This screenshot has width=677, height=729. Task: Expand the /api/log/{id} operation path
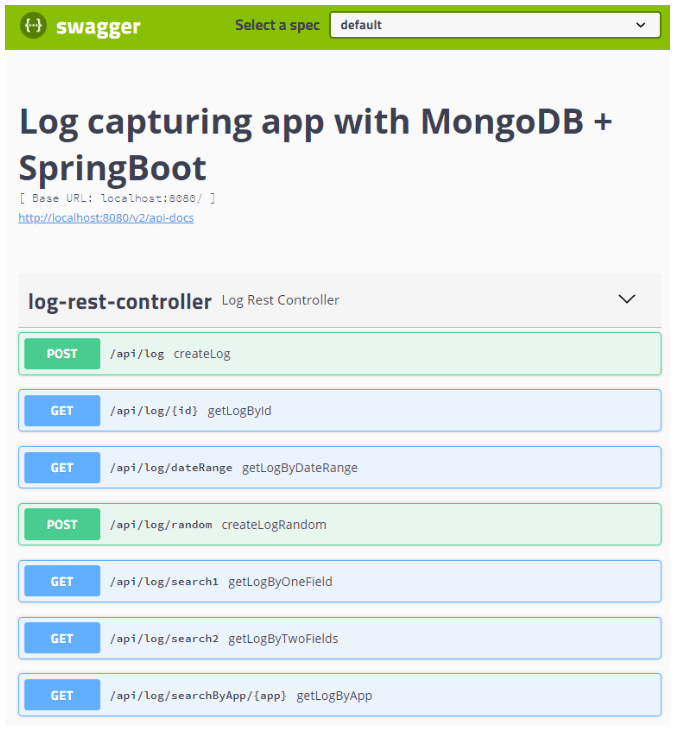pyautogui.click(x=154, y=411)
